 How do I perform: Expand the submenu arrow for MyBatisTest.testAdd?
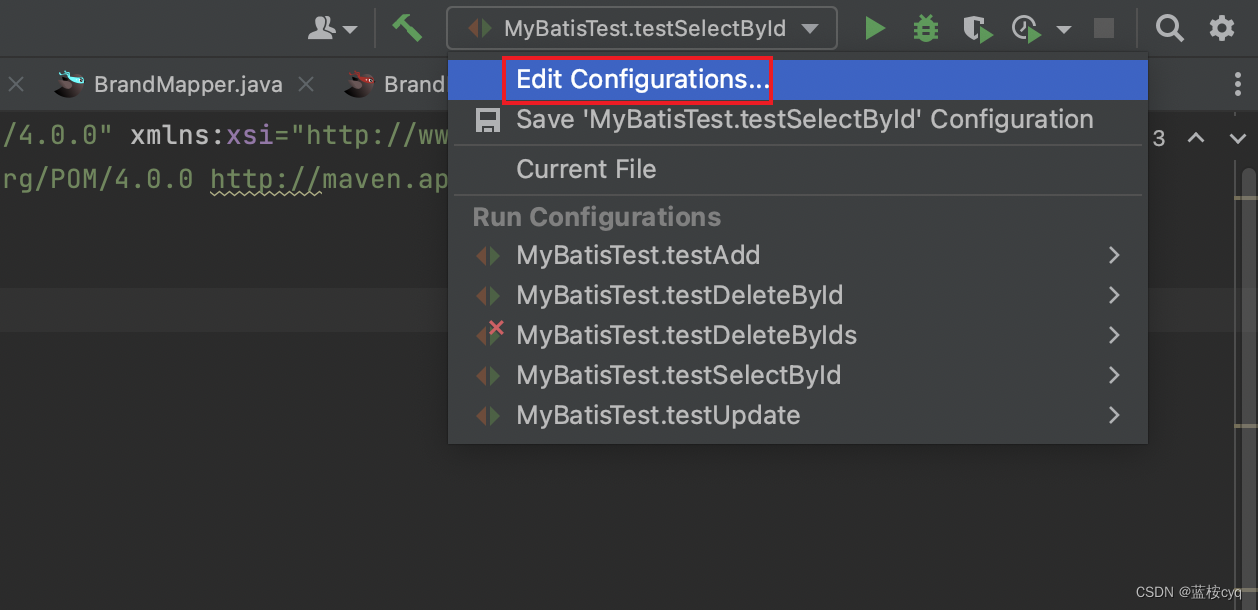click(x=1114, y=255)
